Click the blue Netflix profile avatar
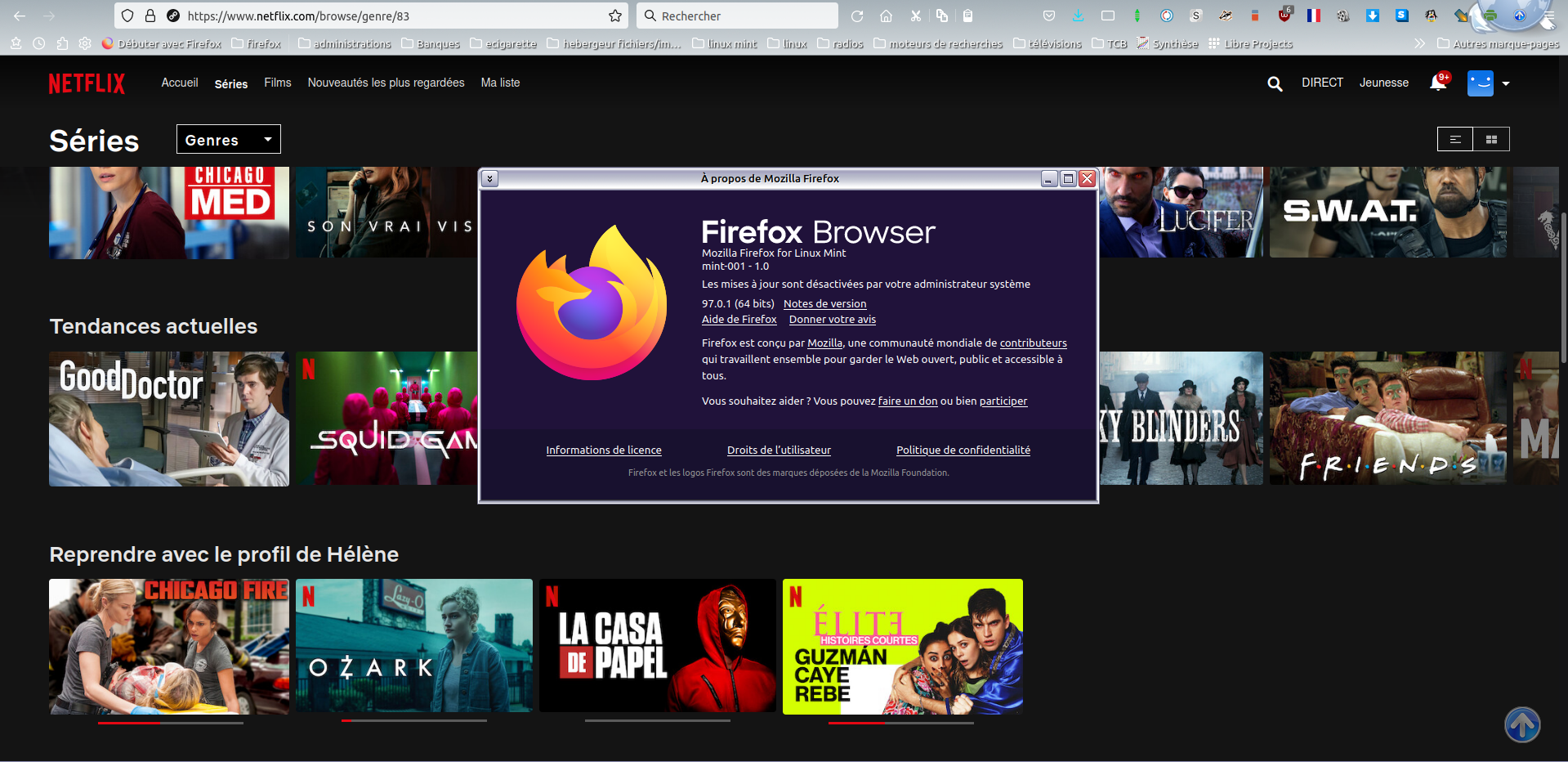The width and height of the screenshot is (1568, 762). click(x=1481, y=83)
